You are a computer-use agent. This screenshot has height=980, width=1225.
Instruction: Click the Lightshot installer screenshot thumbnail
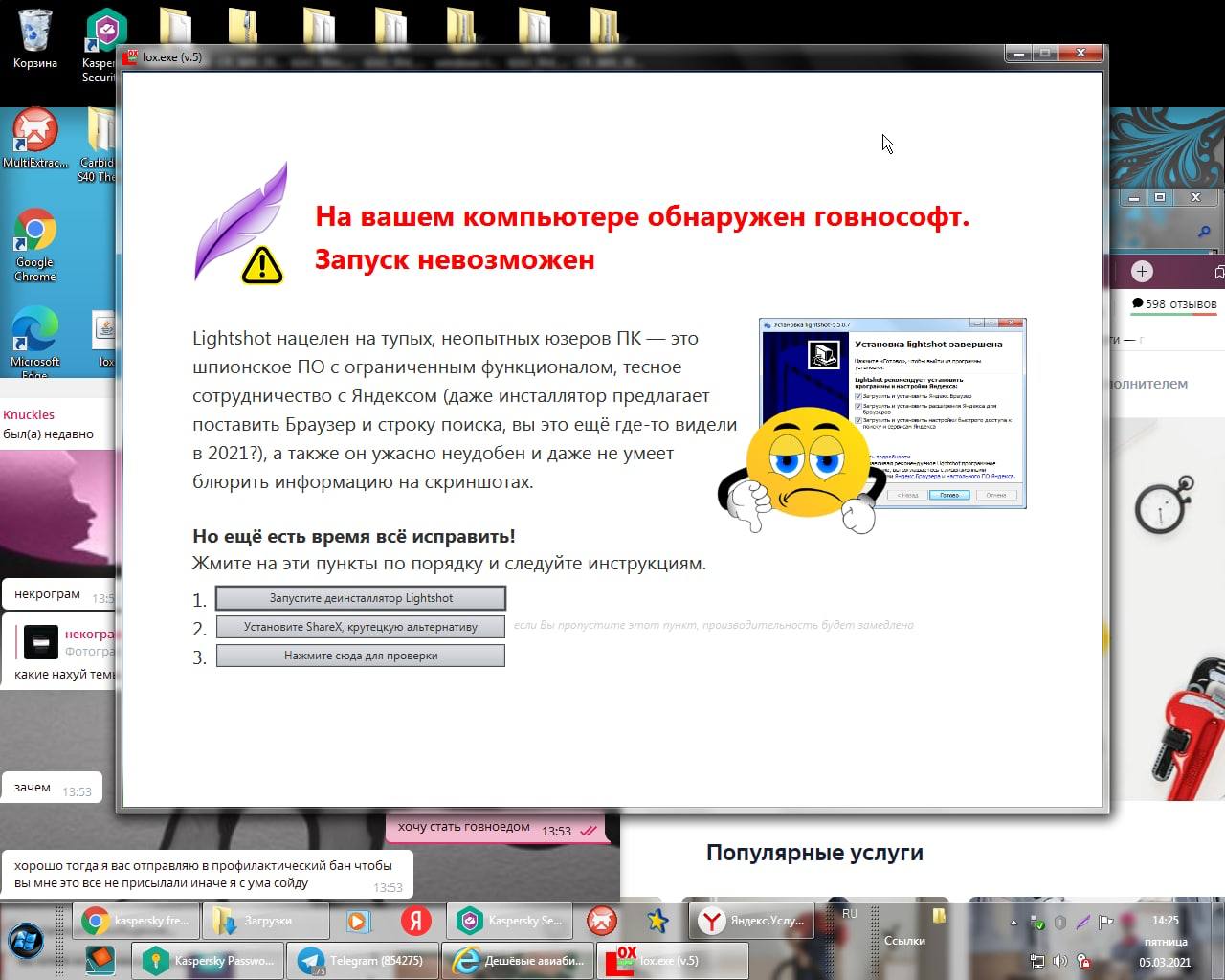coord(892,413)
